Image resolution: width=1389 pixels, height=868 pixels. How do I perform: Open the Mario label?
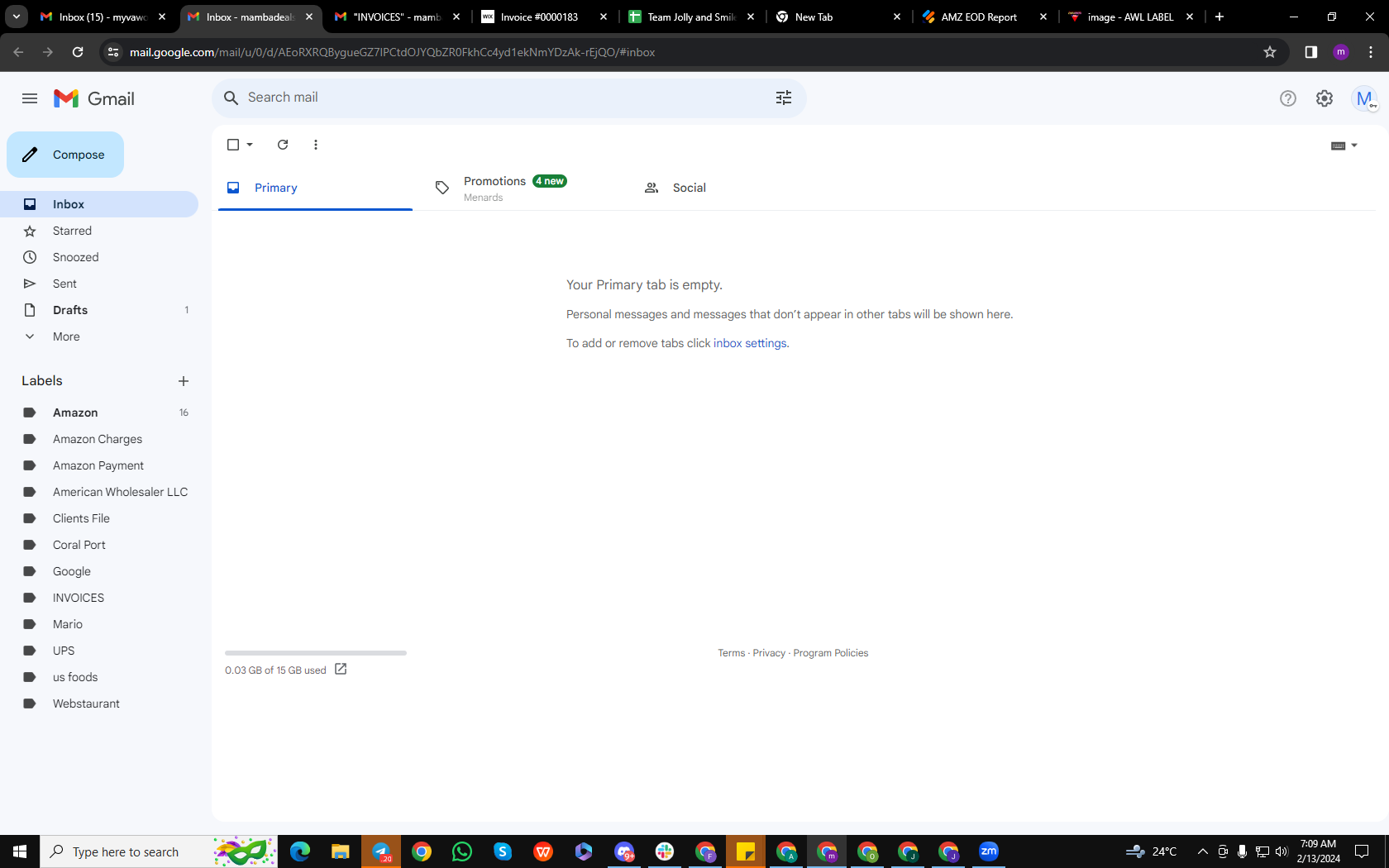click(99, 624)
